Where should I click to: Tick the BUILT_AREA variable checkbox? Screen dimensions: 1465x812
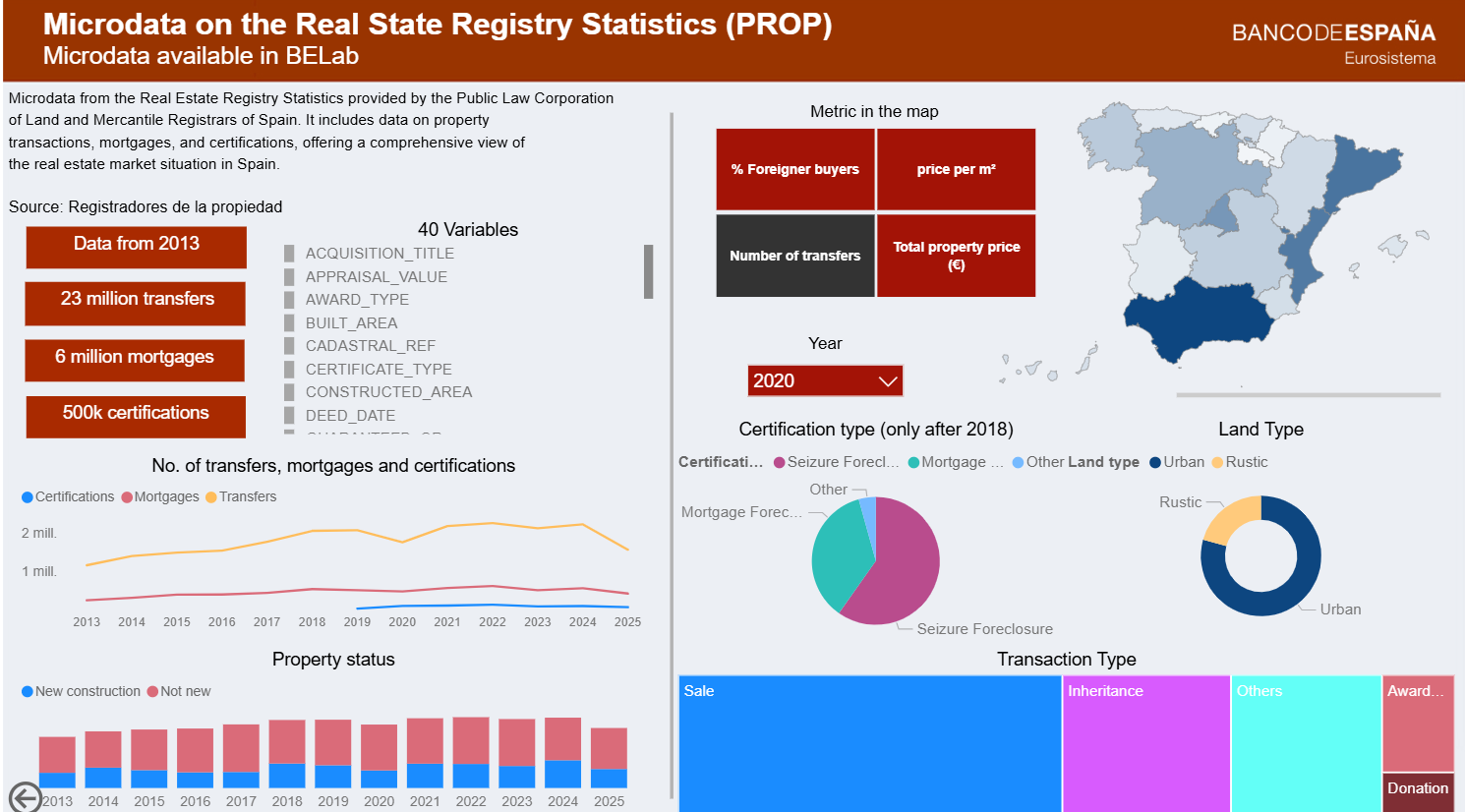click(289, 323)
